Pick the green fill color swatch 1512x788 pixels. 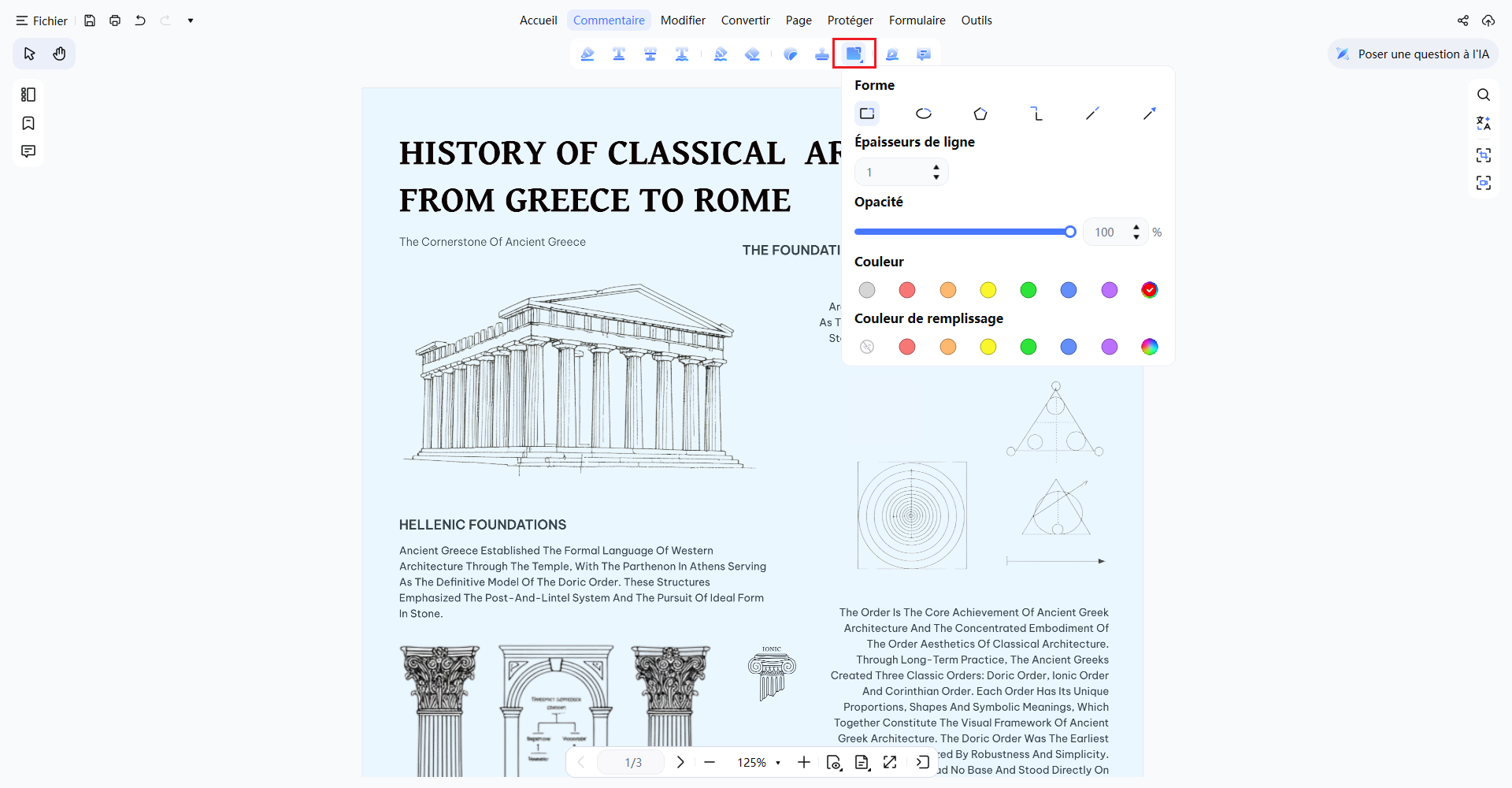click(1028, 347)
